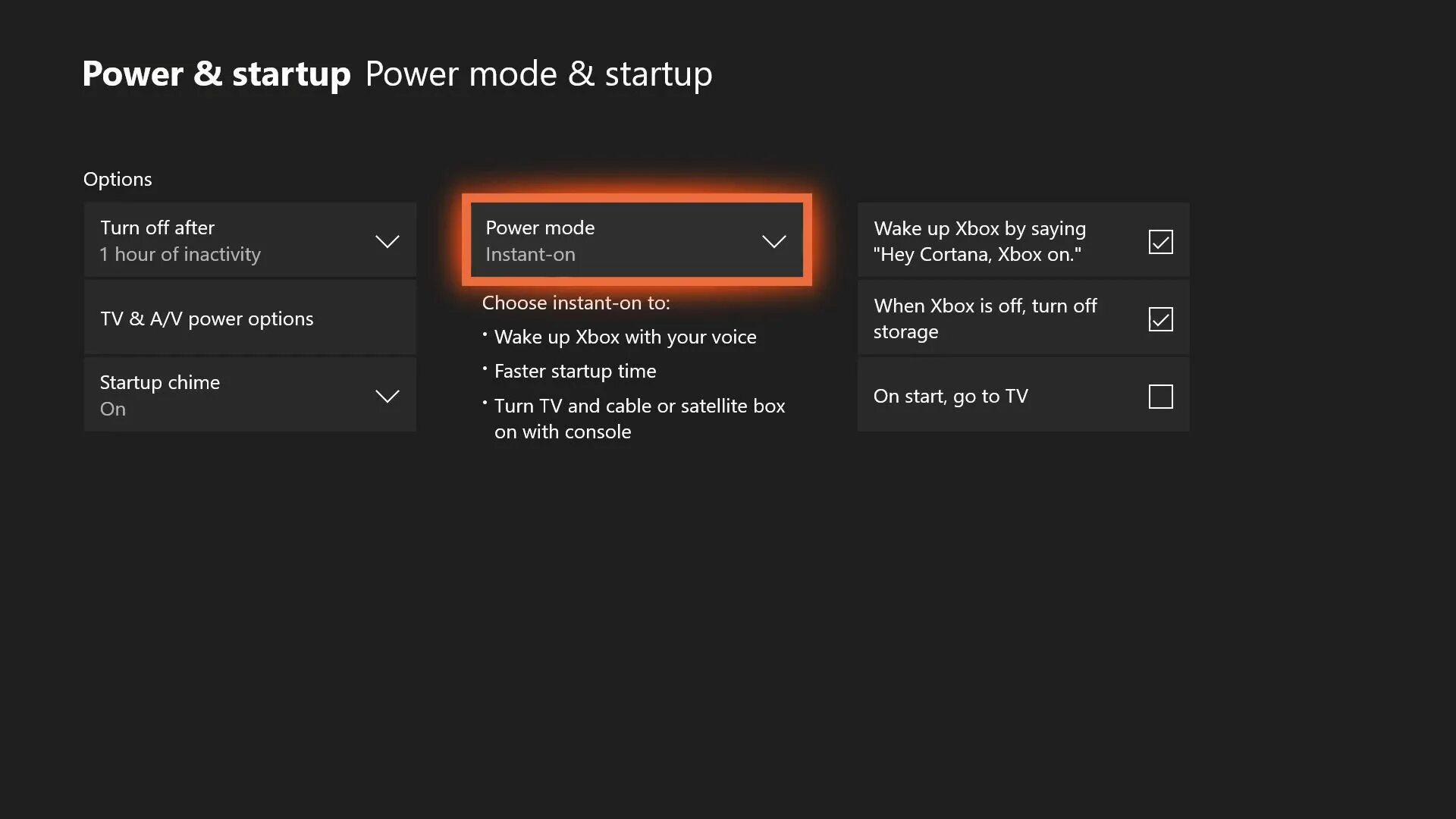Screen dimensions: 1456x819
Task: Open TV & A/V power options
Action: (250, 318)
